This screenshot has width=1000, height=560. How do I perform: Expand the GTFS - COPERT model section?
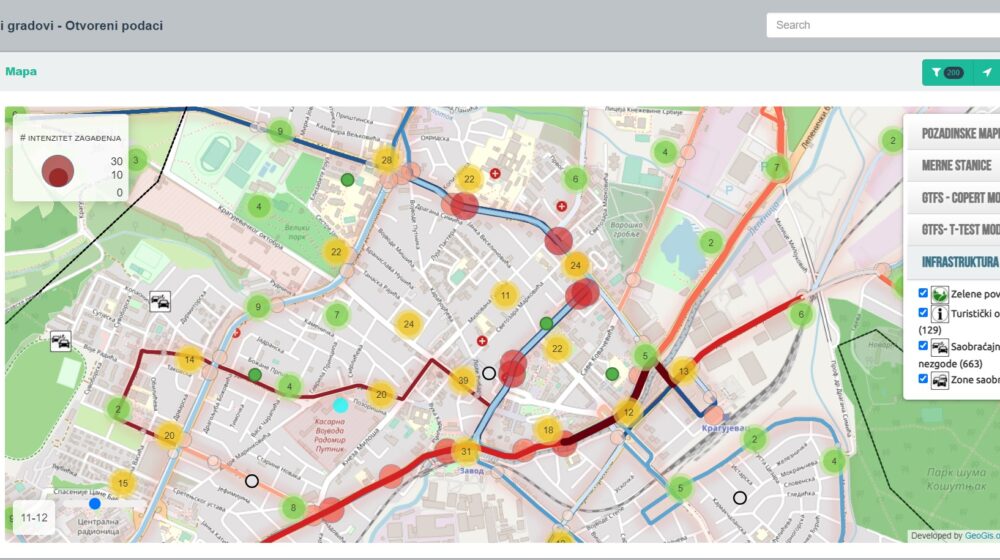point(959,197)
